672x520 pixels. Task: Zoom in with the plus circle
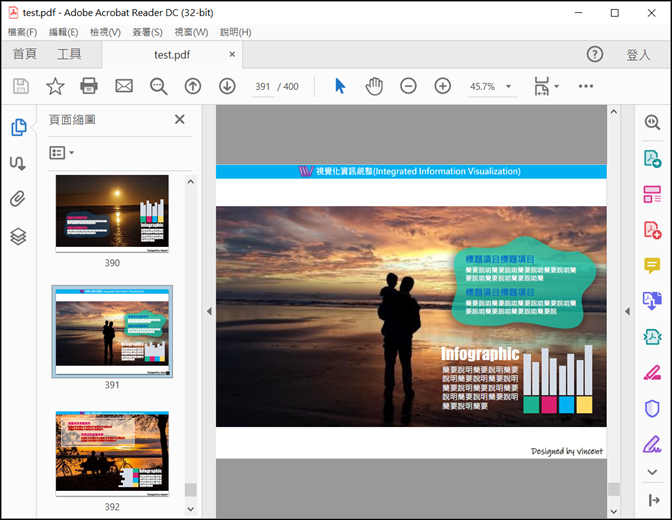(x=442, y=86)
